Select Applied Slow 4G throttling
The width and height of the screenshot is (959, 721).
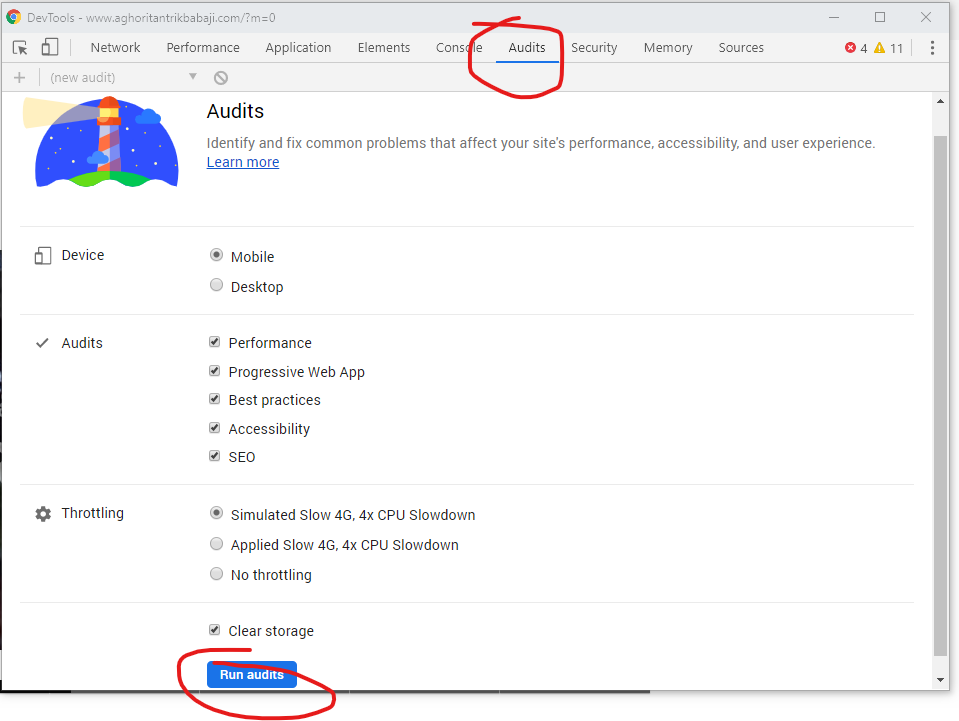[x=216, y=544]
